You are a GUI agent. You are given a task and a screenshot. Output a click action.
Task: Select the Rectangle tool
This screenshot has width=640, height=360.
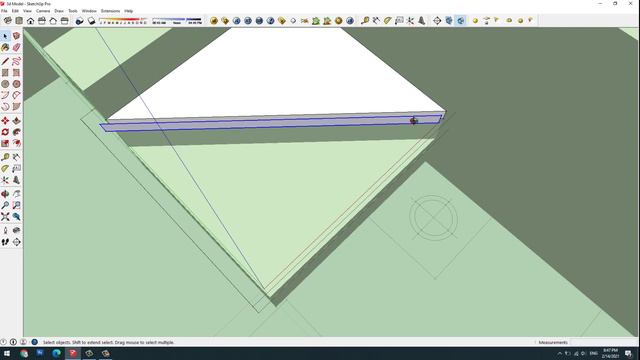(x=5, y=73)
